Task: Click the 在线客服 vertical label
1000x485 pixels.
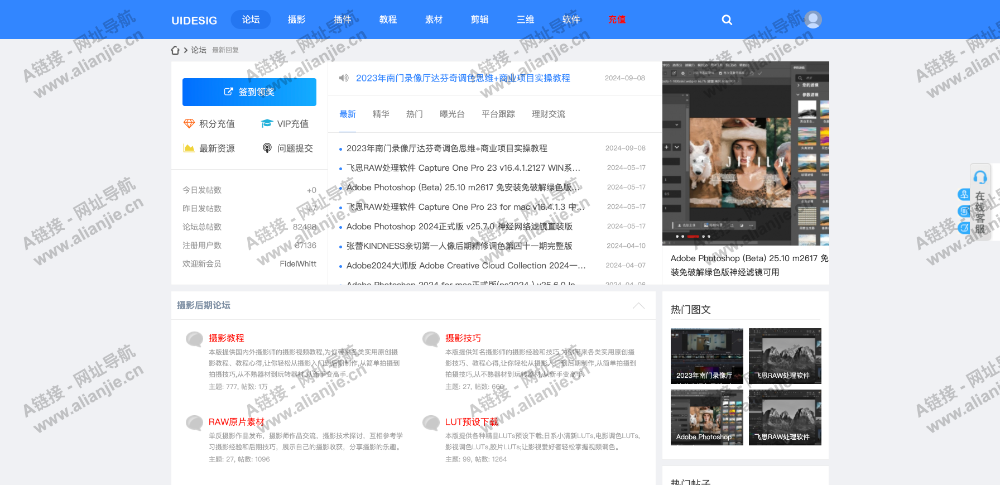Action: click(980, 213)
